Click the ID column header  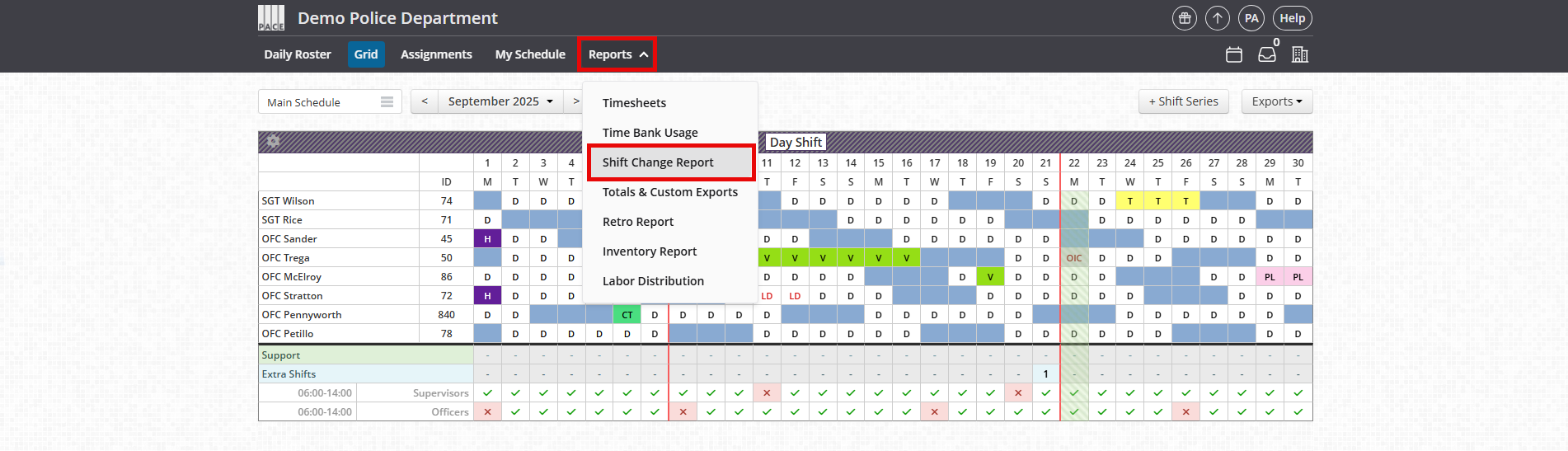coord(446,182)
